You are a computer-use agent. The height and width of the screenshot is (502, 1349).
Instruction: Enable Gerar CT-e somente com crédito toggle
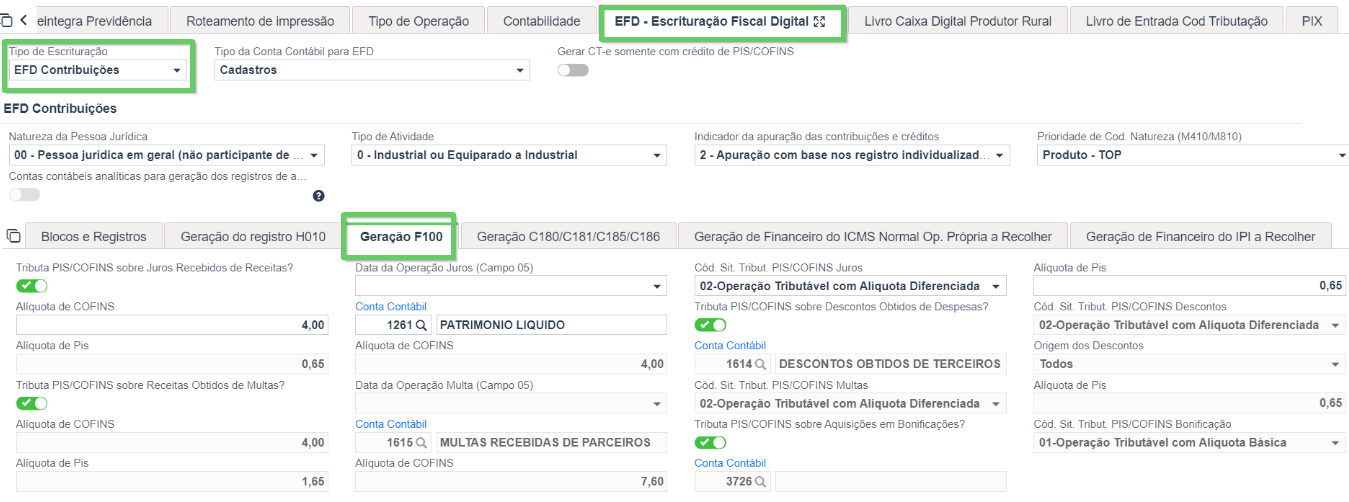[573, 70]
